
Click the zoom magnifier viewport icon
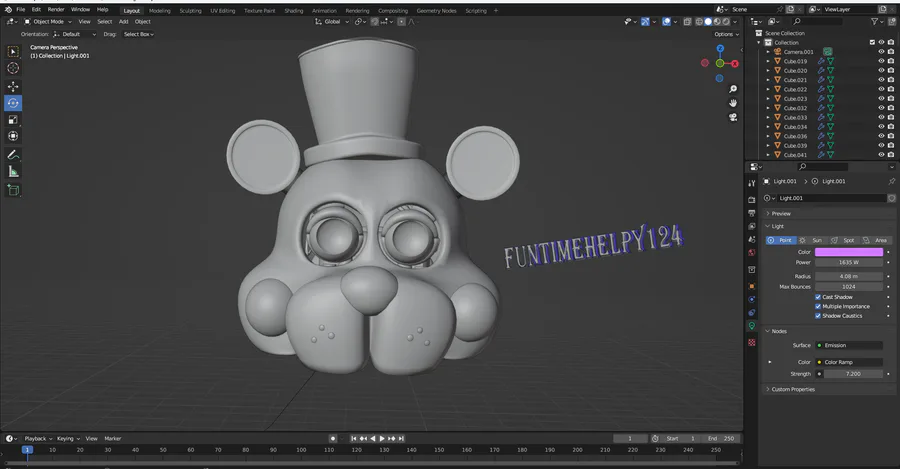[733, 89]
